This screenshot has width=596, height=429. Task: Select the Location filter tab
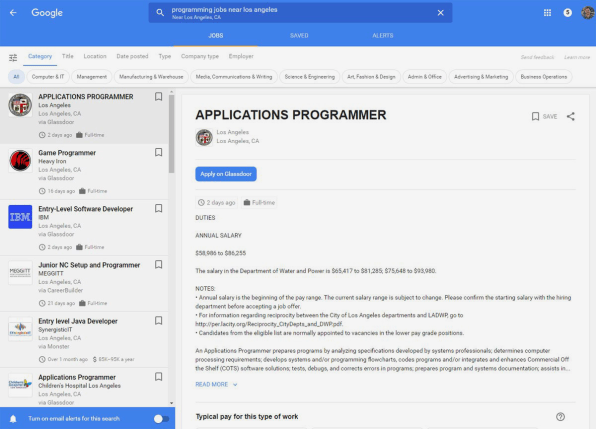(x=95, y=56)
